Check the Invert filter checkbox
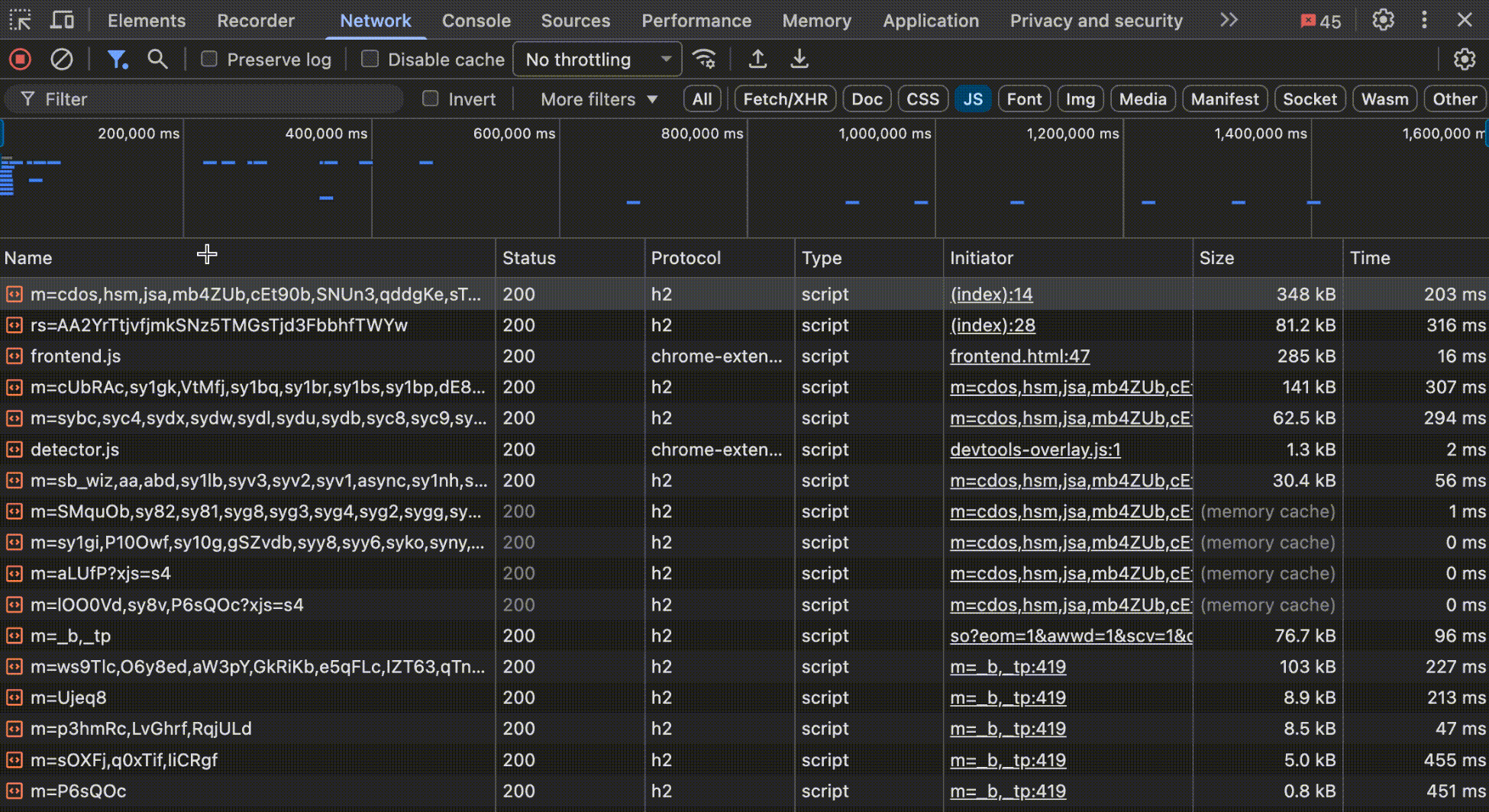This screenshot has width=1489, height=812. click(x=430, y=98)
